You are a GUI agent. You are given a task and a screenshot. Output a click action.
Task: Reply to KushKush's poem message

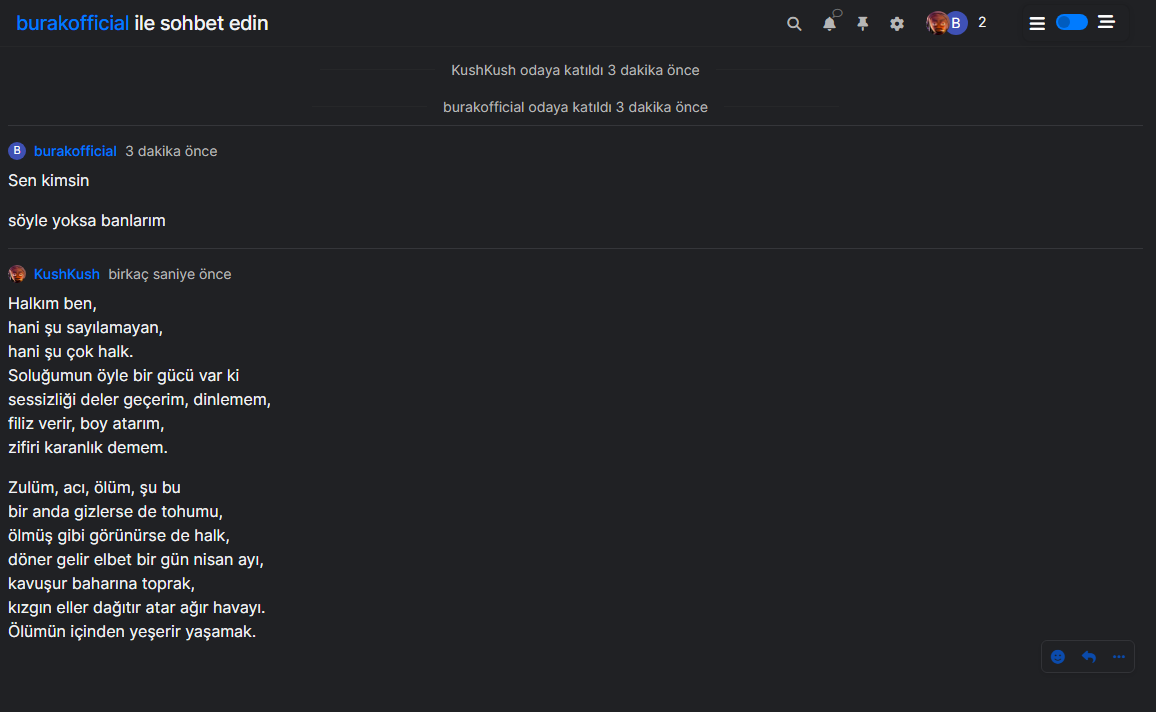(1088, 656)
